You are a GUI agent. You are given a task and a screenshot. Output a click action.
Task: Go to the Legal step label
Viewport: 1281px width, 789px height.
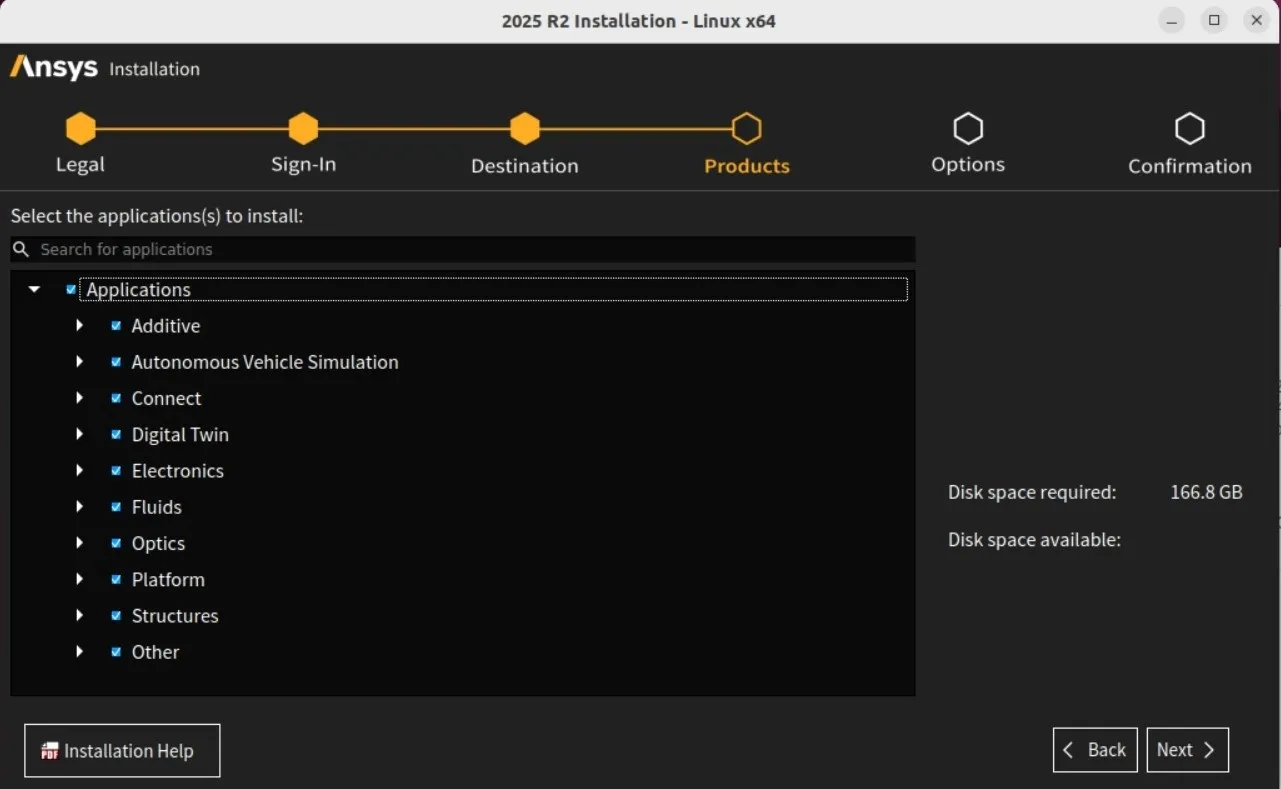[x=80, y=165]
